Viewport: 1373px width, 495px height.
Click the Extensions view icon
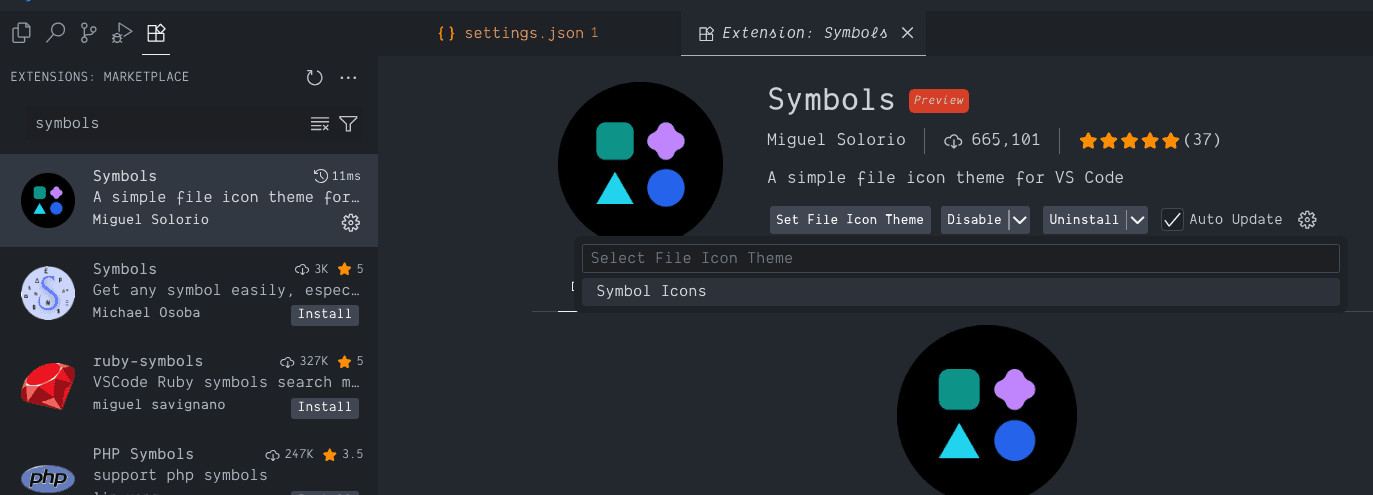(156, 33)
